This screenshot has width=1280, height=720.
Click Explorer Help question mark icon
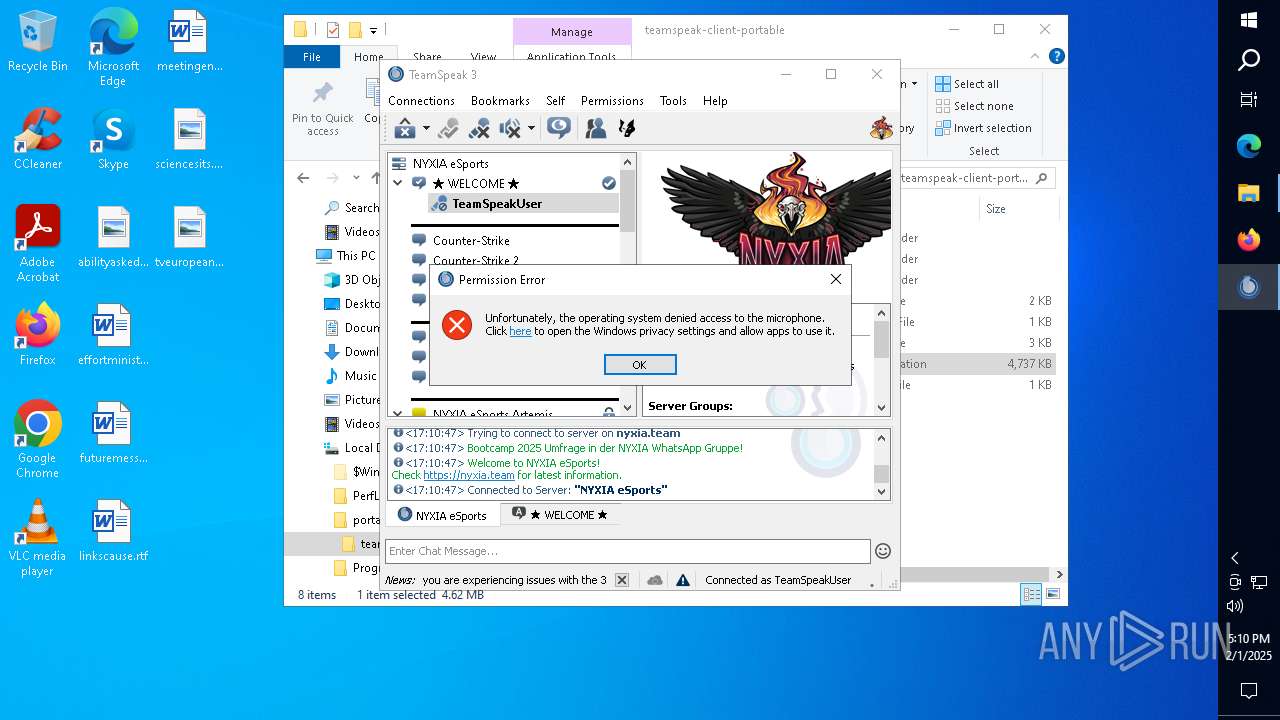coord(1056,57)
